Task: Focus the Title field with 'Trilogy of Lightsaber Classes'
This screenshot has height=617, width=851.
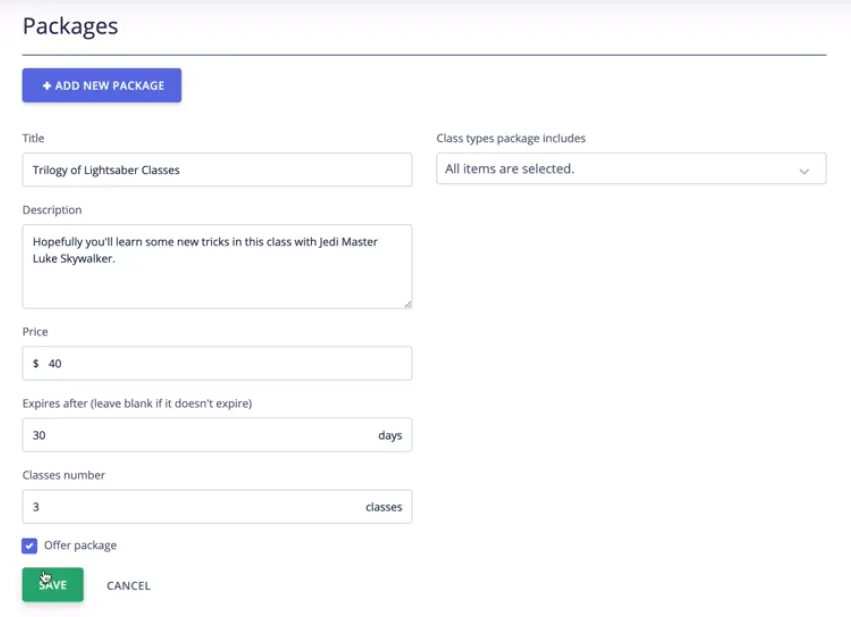Action: coord(216,170)
